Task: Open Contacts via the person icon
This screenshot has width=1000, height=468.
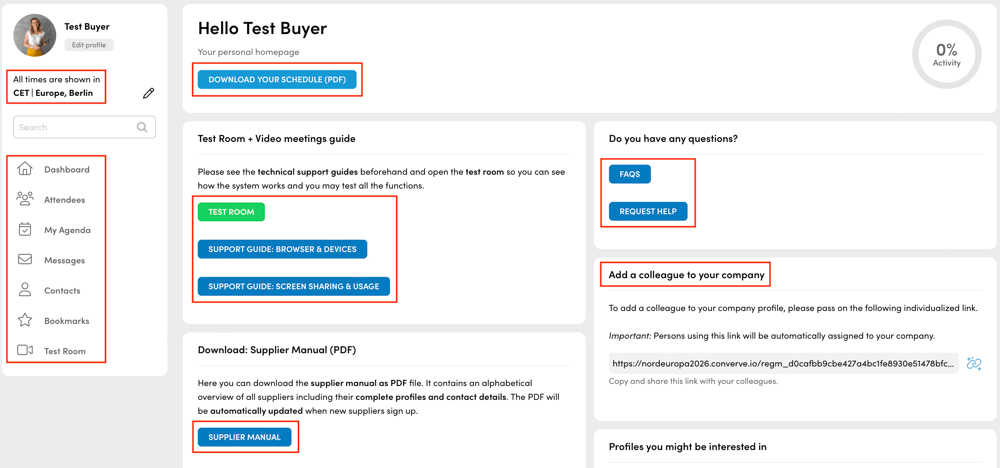Action: pos(25,290)
